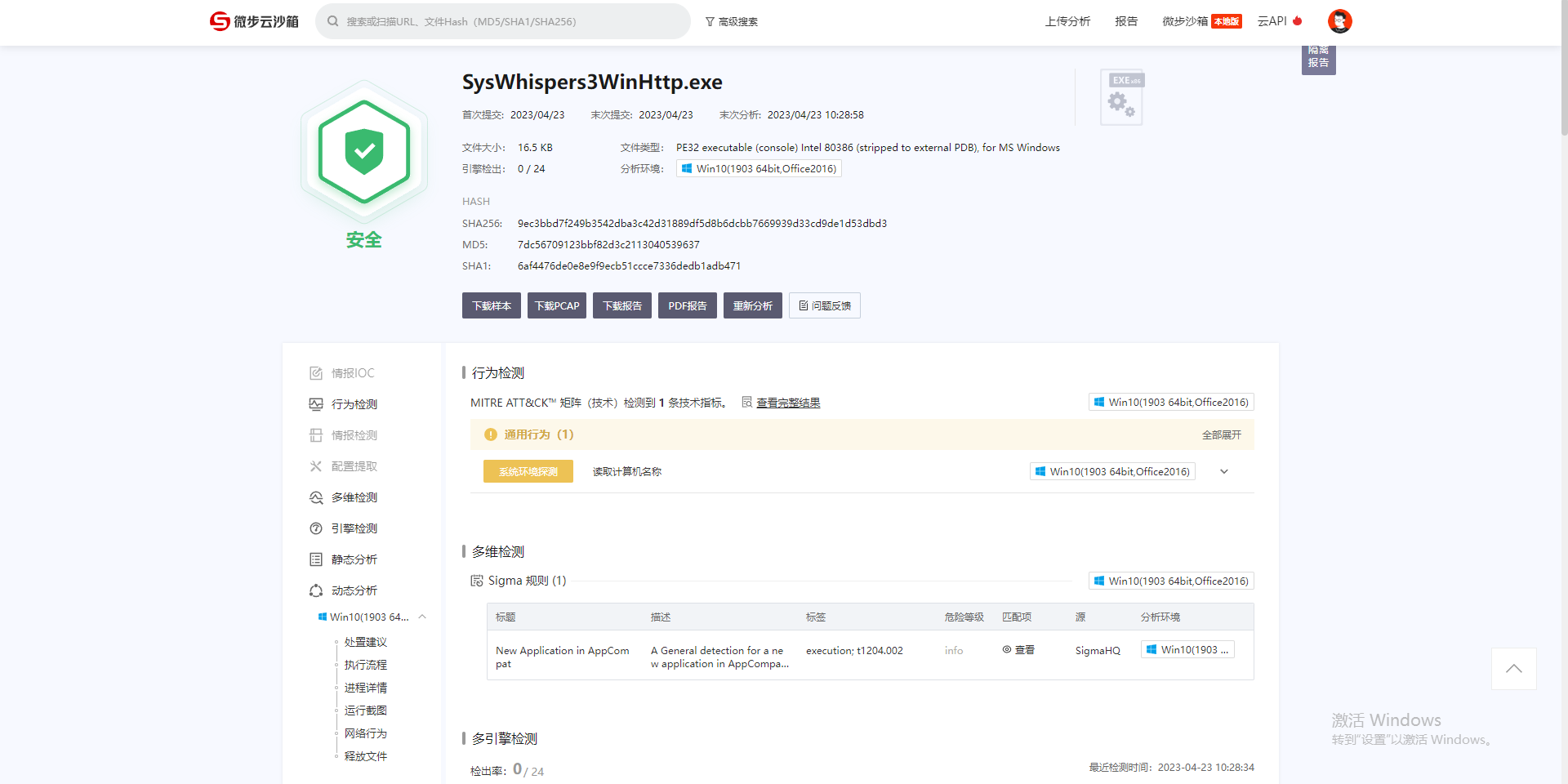Select 多维检测 from the sidebar
Viewport: 1568px width, 784px height.
click(354, 497)
